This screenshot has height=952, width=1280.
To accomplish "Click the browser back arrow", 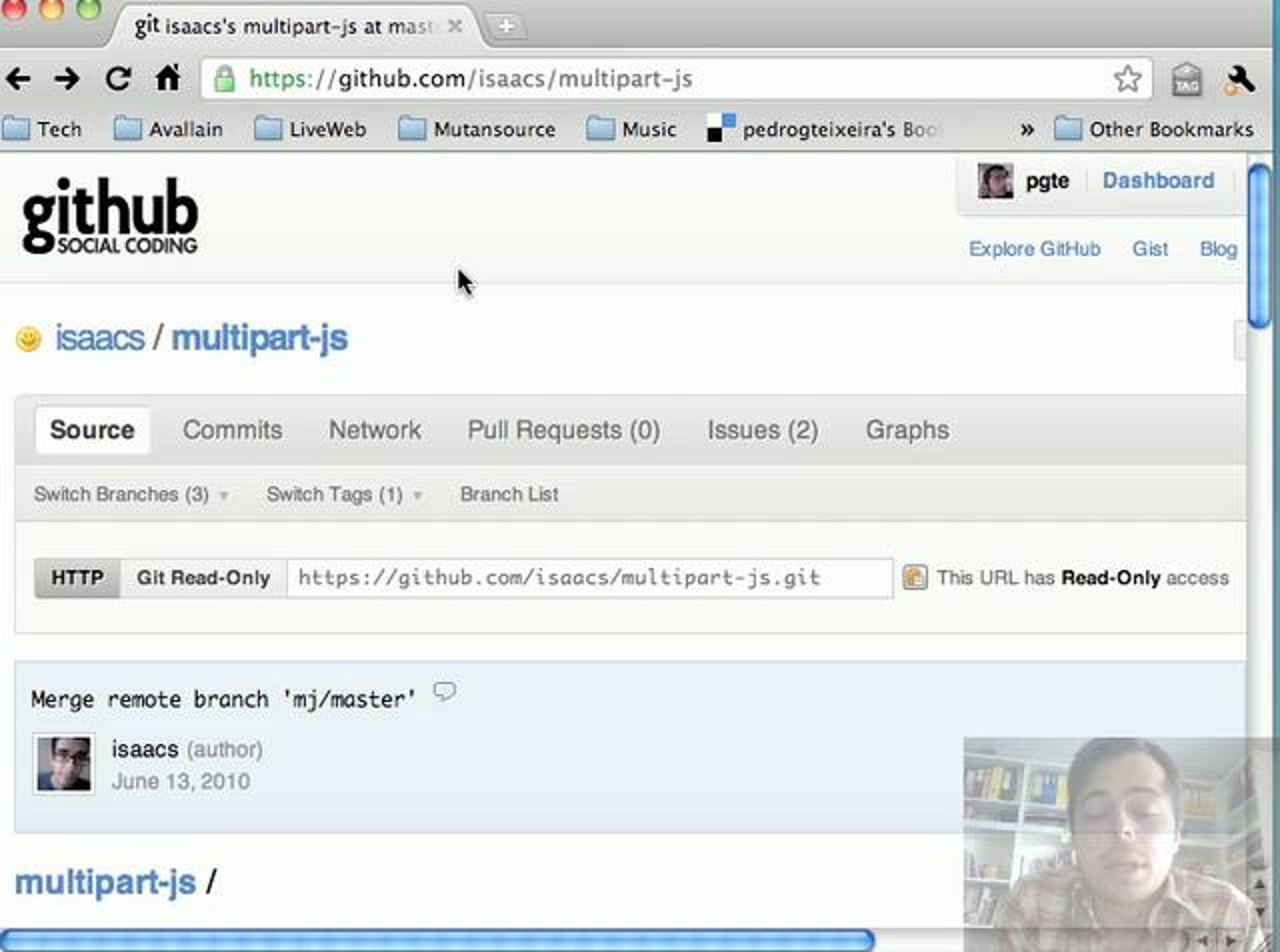I will [x=19, y=78].
